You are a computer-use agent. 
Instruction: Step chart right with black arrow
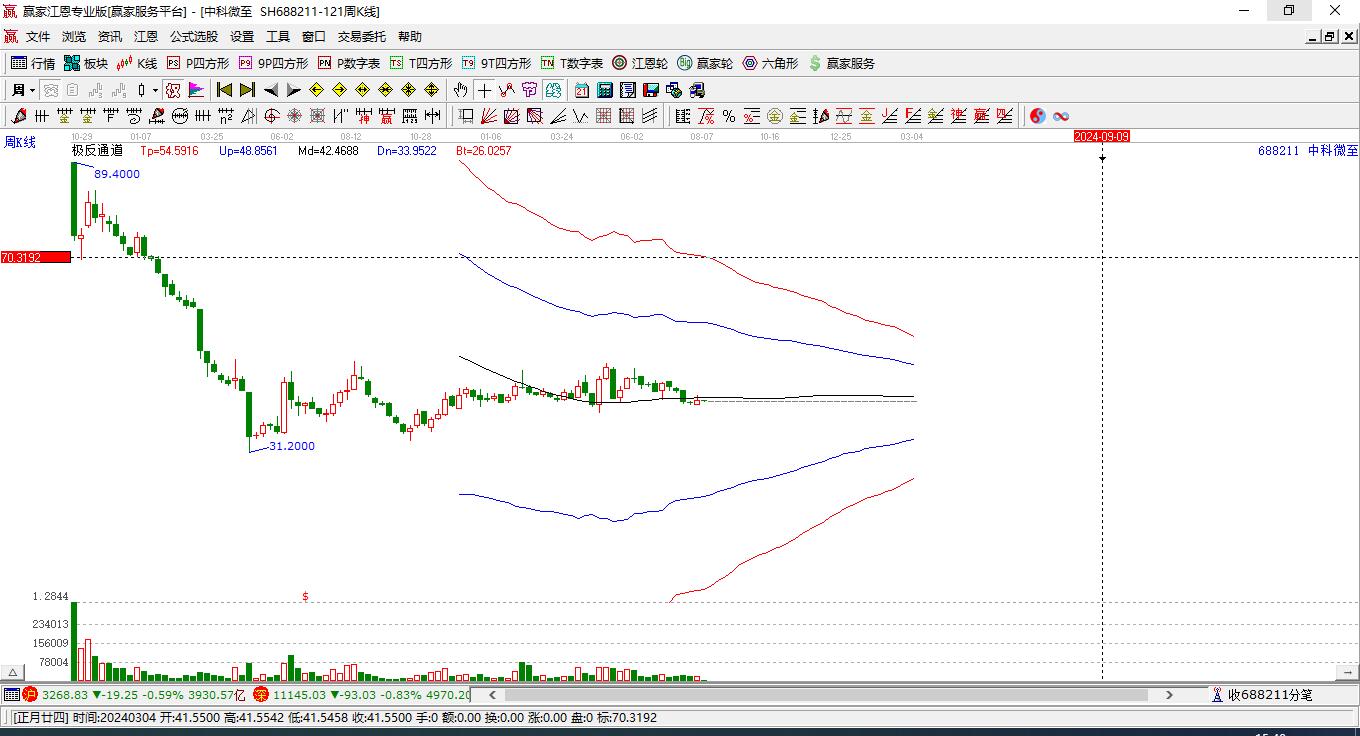[293, 90]
